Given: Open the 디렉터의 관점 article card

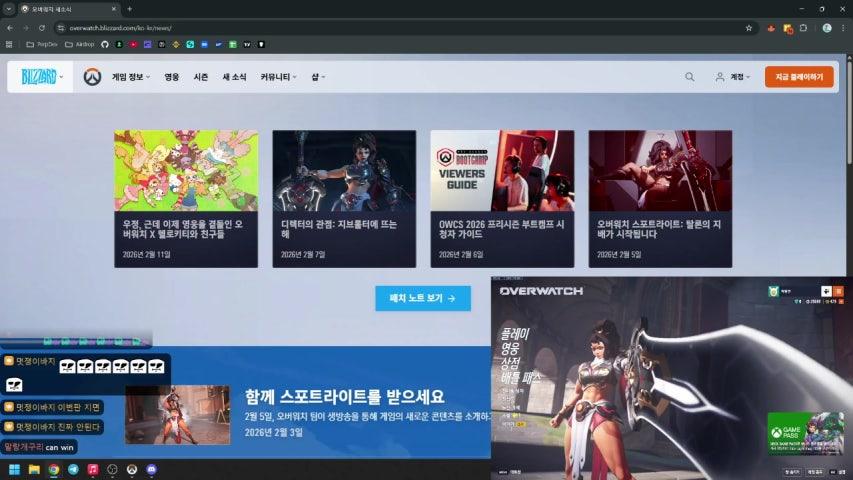Looking at the screenshot, I should coord(344,199).
